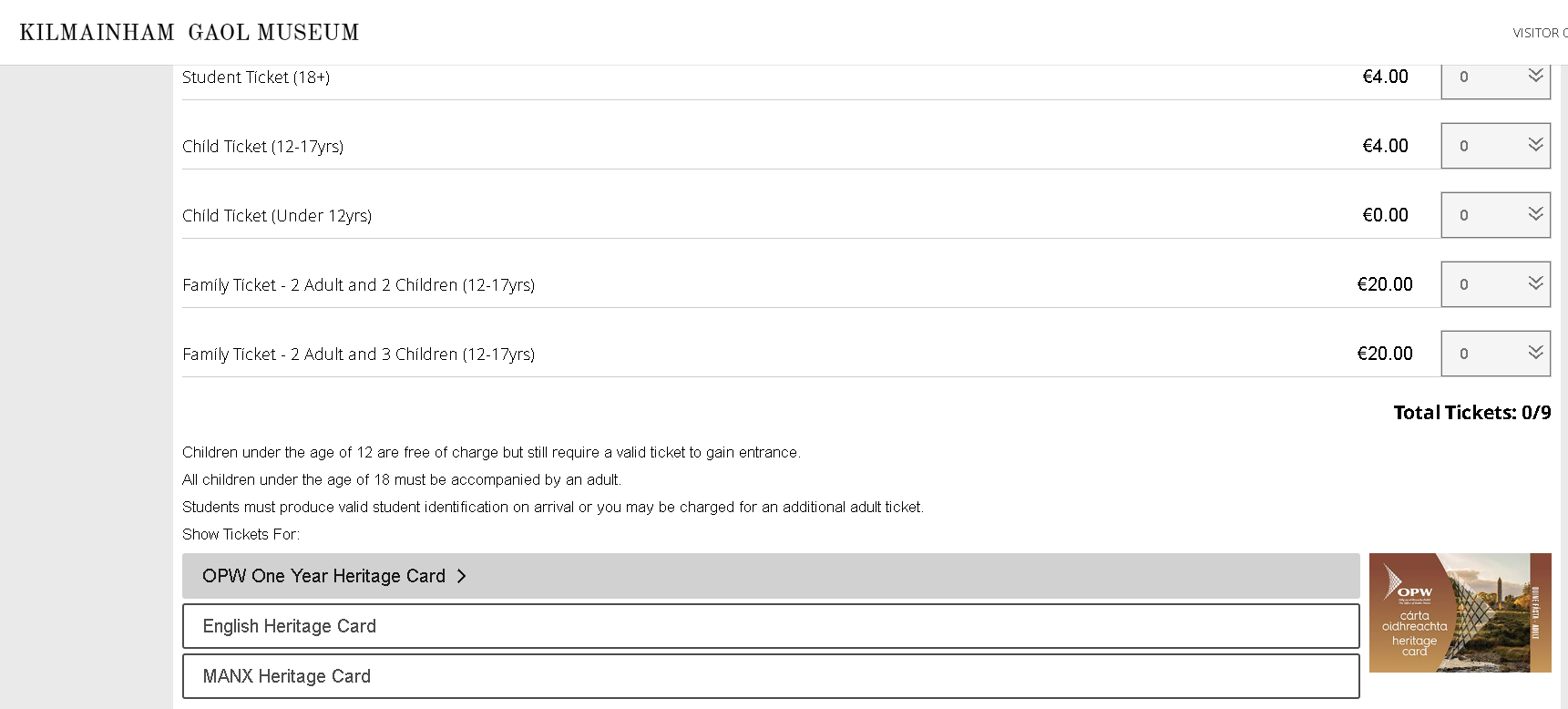Click double-chevron on 2 Adult 2 Children selector
1568x709 pixels.
(1535, 283)
